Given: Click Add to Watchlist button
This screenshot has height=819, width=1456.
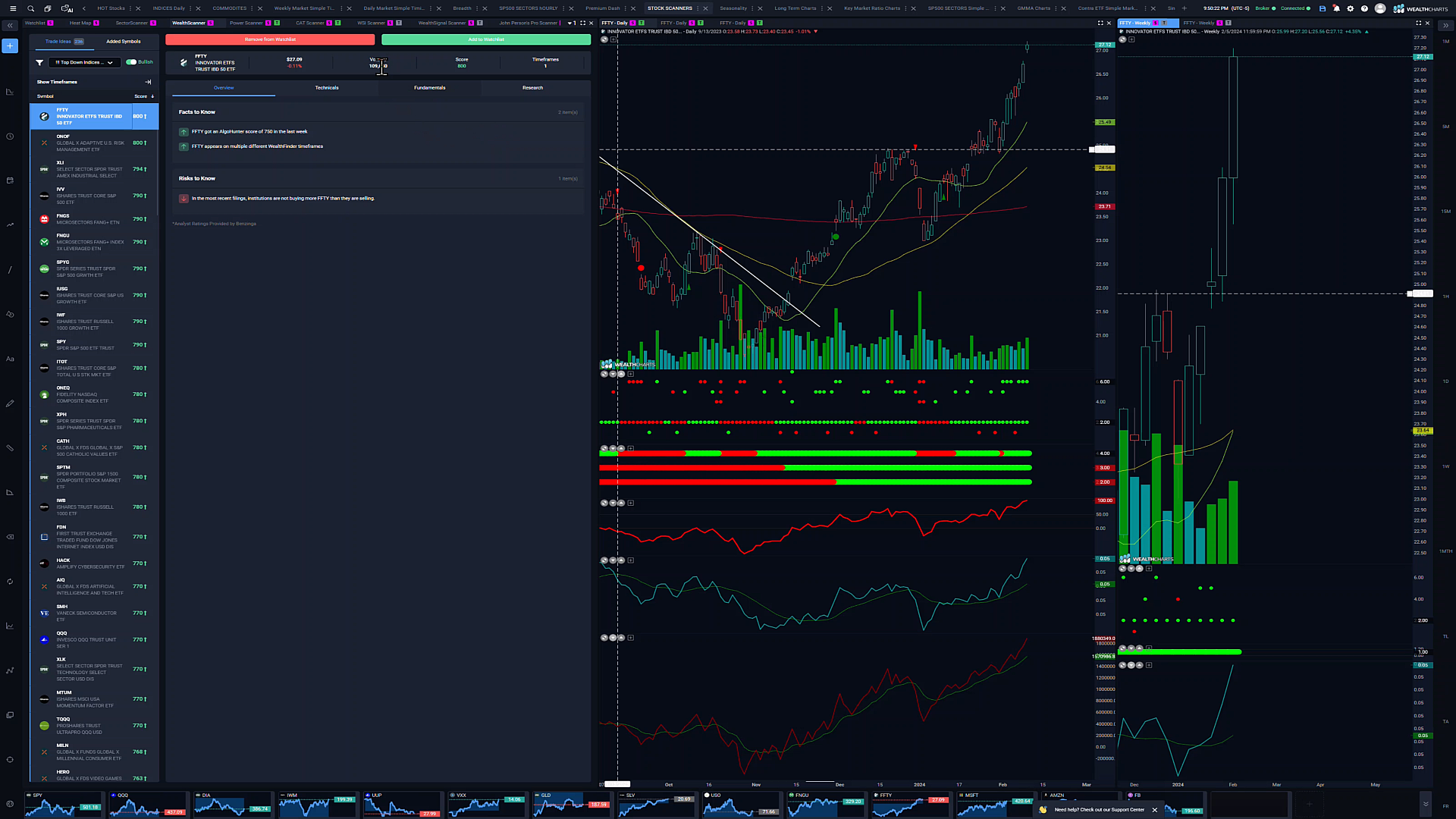Looking at the screenshot, I should pos(486,39).
